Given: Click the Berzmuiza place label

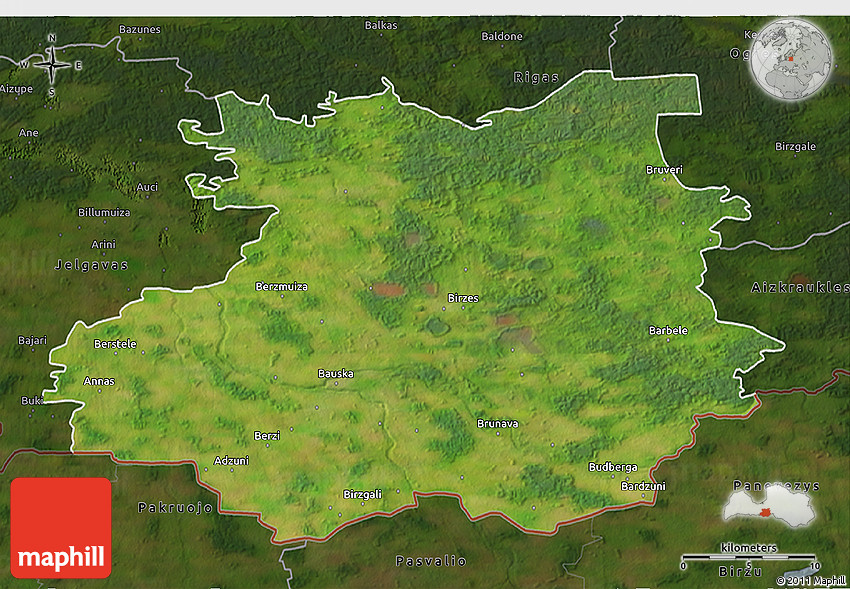Looking at the screenshot, I should (282, 286).
